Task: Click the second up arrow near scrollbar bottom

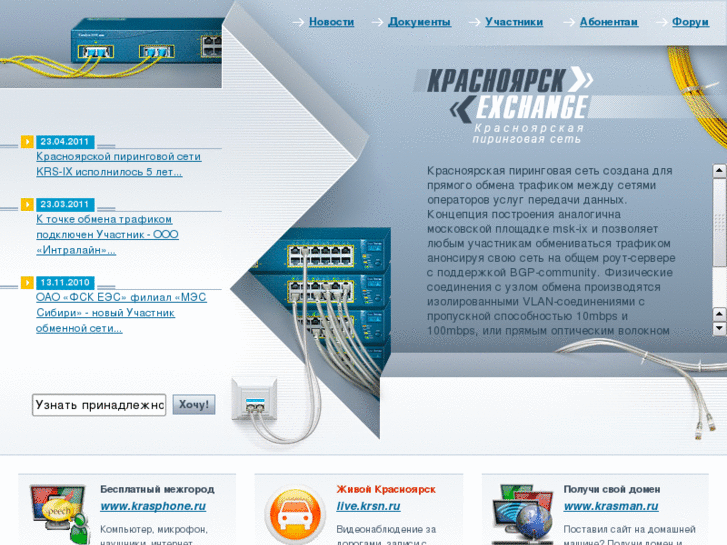Action: click(x=719, y=314)
